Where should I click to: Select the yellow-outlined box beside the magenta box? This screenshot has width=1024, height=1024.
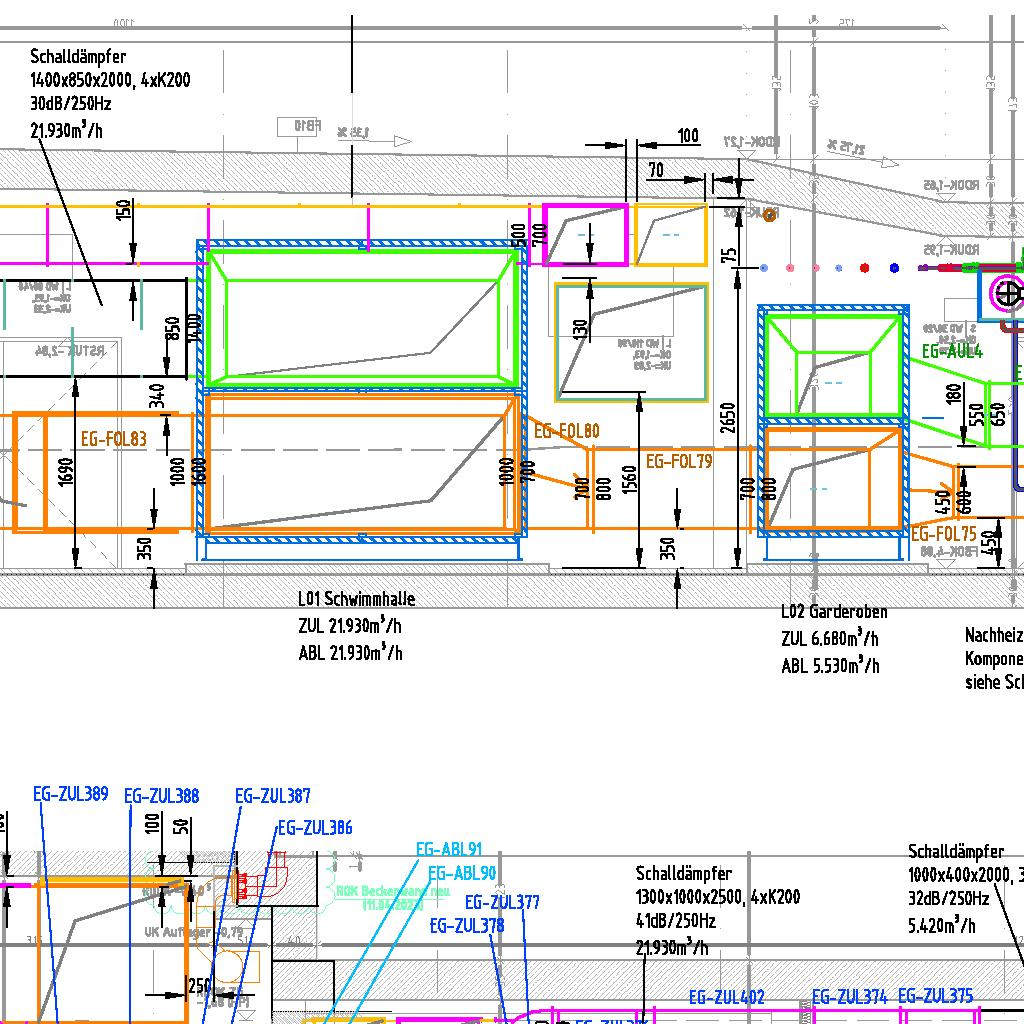(x=670, y=235)
